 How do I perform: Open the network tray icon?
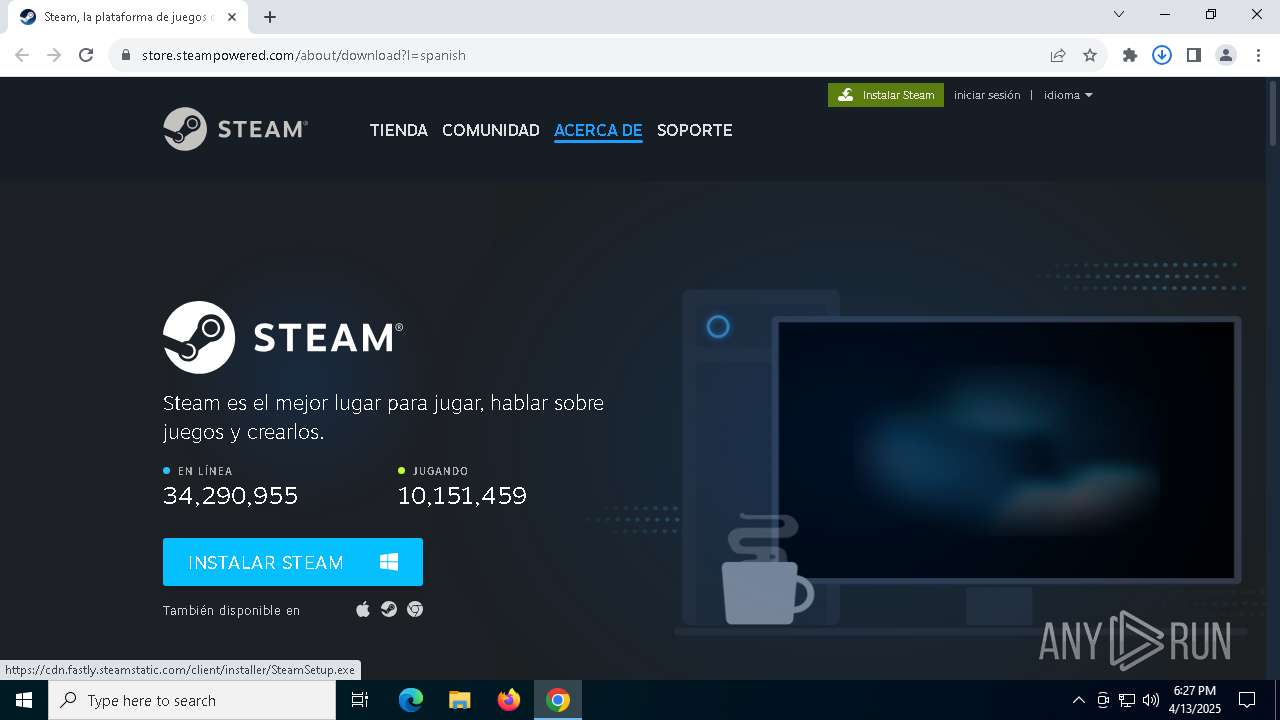[1127, 700]
